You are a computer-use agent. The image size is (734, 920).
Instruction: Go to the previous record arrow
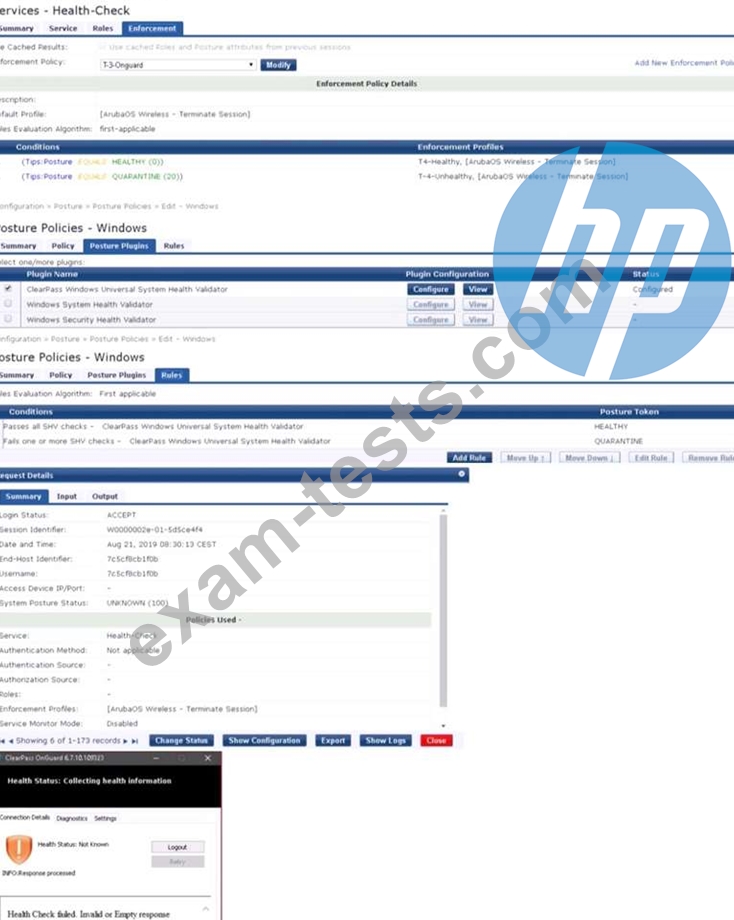point(11,741)
